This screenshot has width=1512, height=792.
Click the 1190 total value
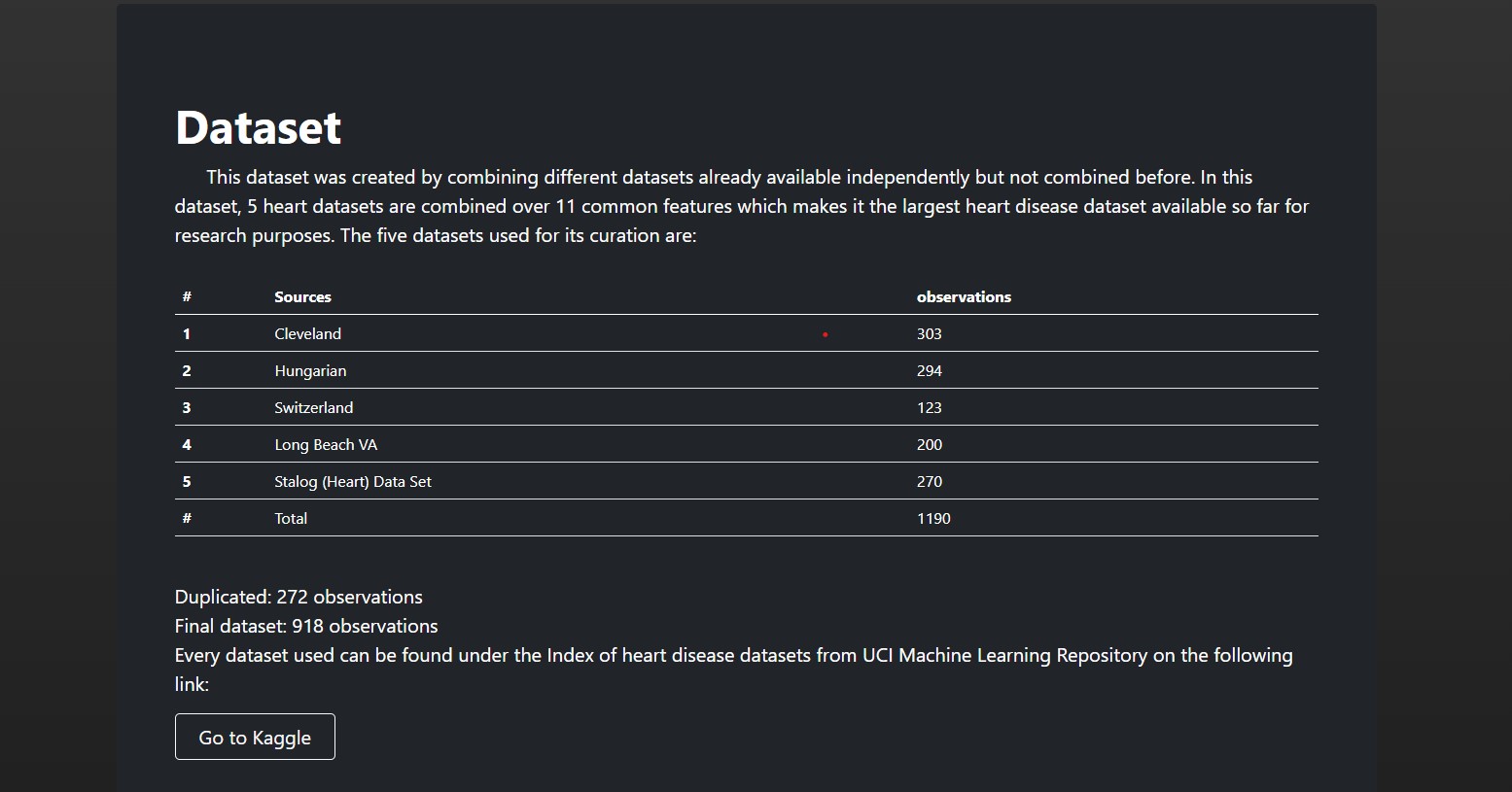[x=933, y=519]
